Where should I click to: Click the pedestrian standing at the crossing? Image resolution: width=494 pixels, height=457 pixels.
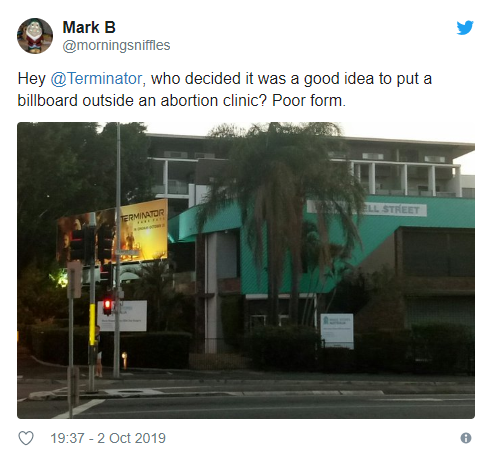(98, 351)
